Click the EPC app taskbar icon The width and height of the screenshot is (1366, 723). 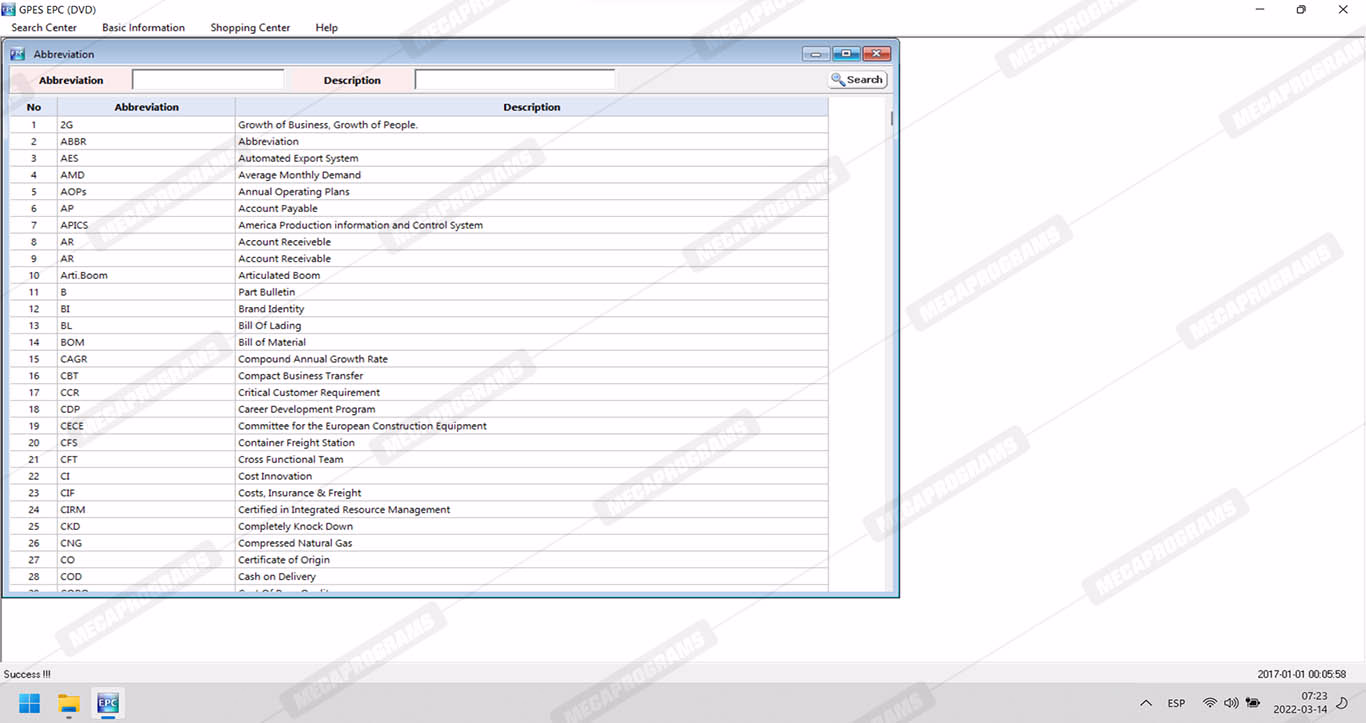tap(107, 704)
